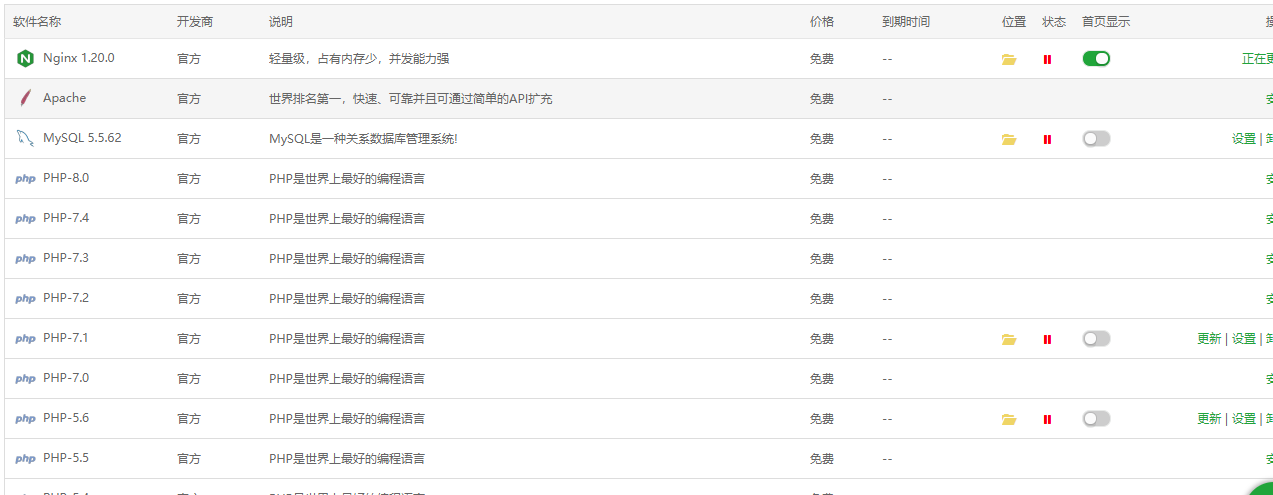Open the Nginx install folder location

pyautogui.click(x=1009, y=60)
